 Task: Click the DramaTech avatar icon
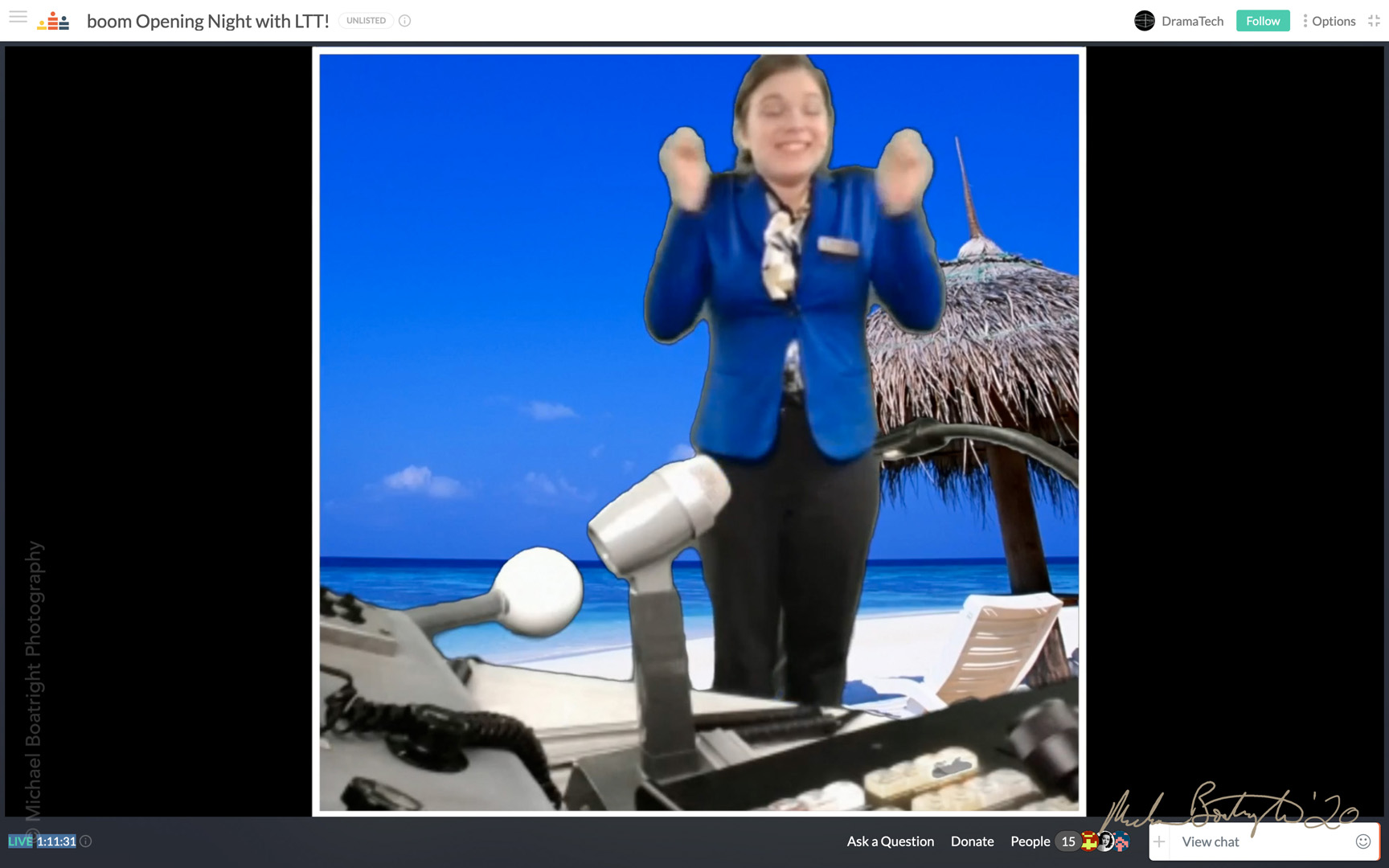click(1144, 21)
